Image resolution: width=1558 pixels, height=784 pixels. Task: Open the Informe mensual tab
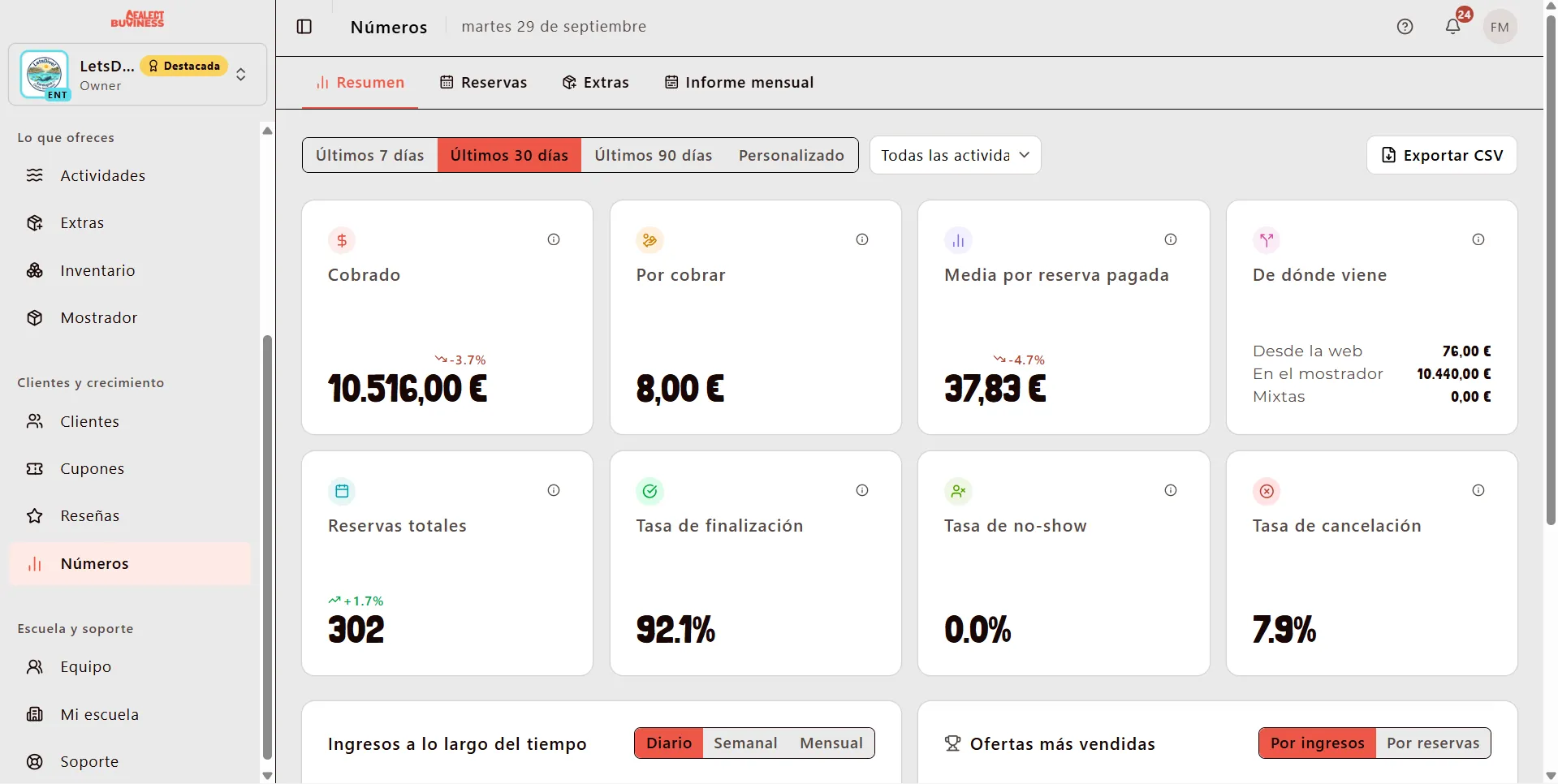coord(740,83)
